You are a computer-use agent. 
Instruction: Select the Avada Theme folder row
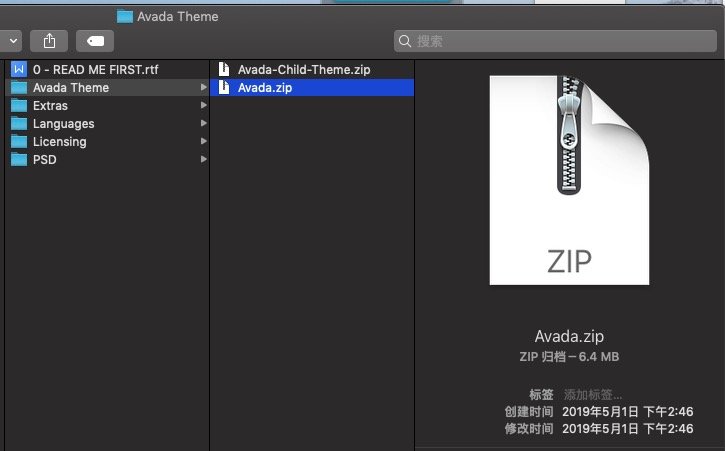click(107, 88)
